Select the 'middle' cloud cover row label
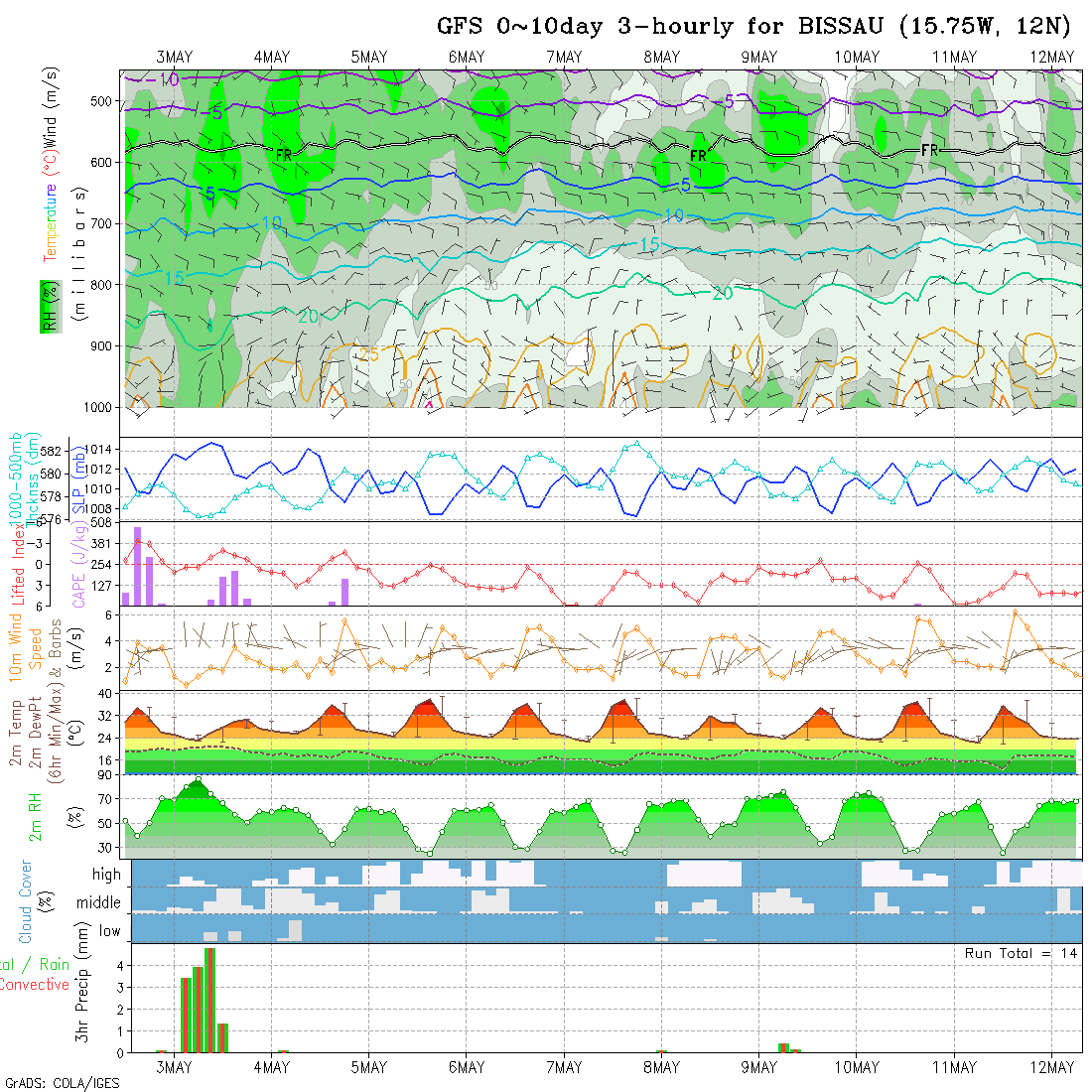Viewport: 1092px width, 1092px height. (99, 902)
